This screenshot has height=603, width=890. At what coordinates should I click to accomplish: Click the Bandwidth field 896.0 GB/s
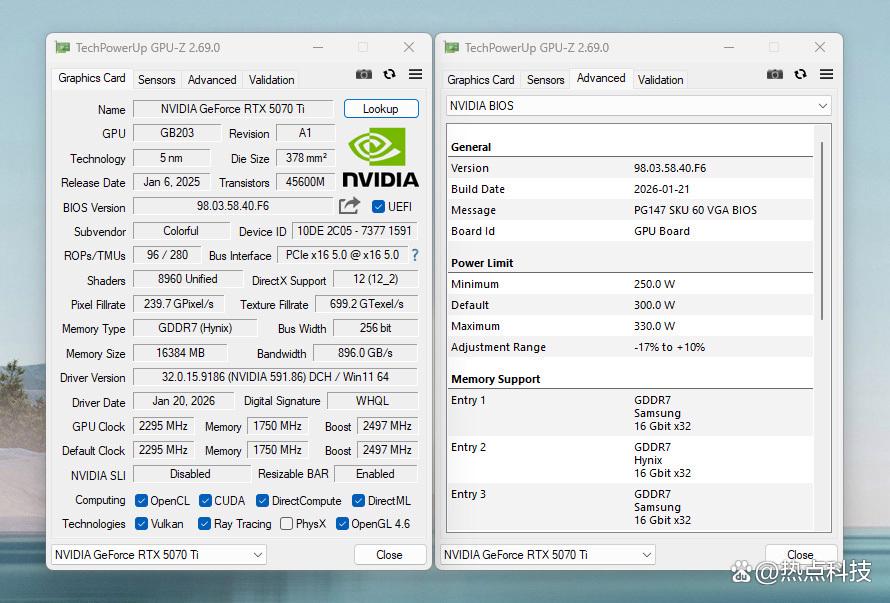tap(365, 353)
